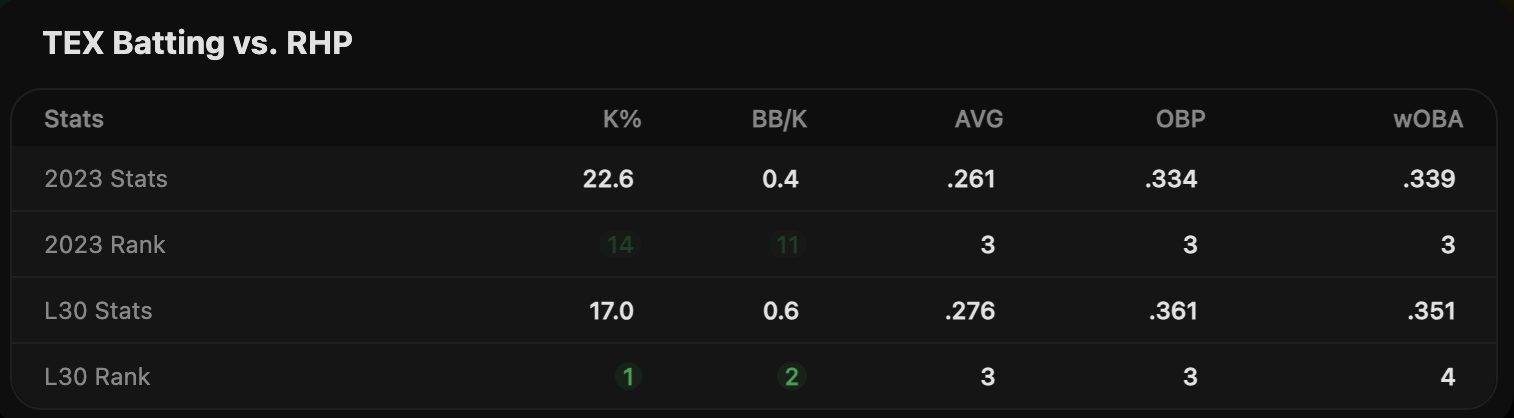Select the 2023 Rank BB/K badge showing 11
The image size is (1514, 418).
pyautogui.click(x=787, y=245)
